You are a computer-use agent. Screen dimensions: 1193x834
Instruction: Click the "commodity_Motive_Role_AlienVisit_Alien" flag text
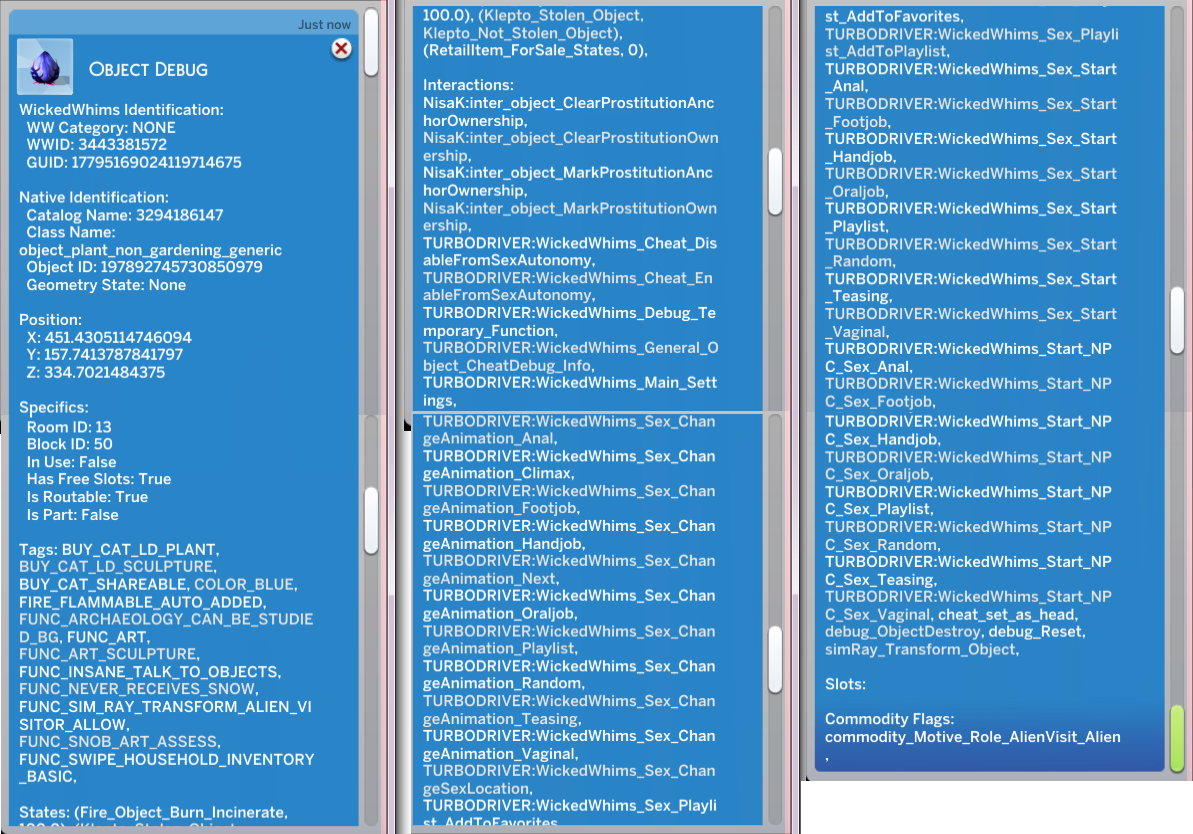(x=972, y=737)
